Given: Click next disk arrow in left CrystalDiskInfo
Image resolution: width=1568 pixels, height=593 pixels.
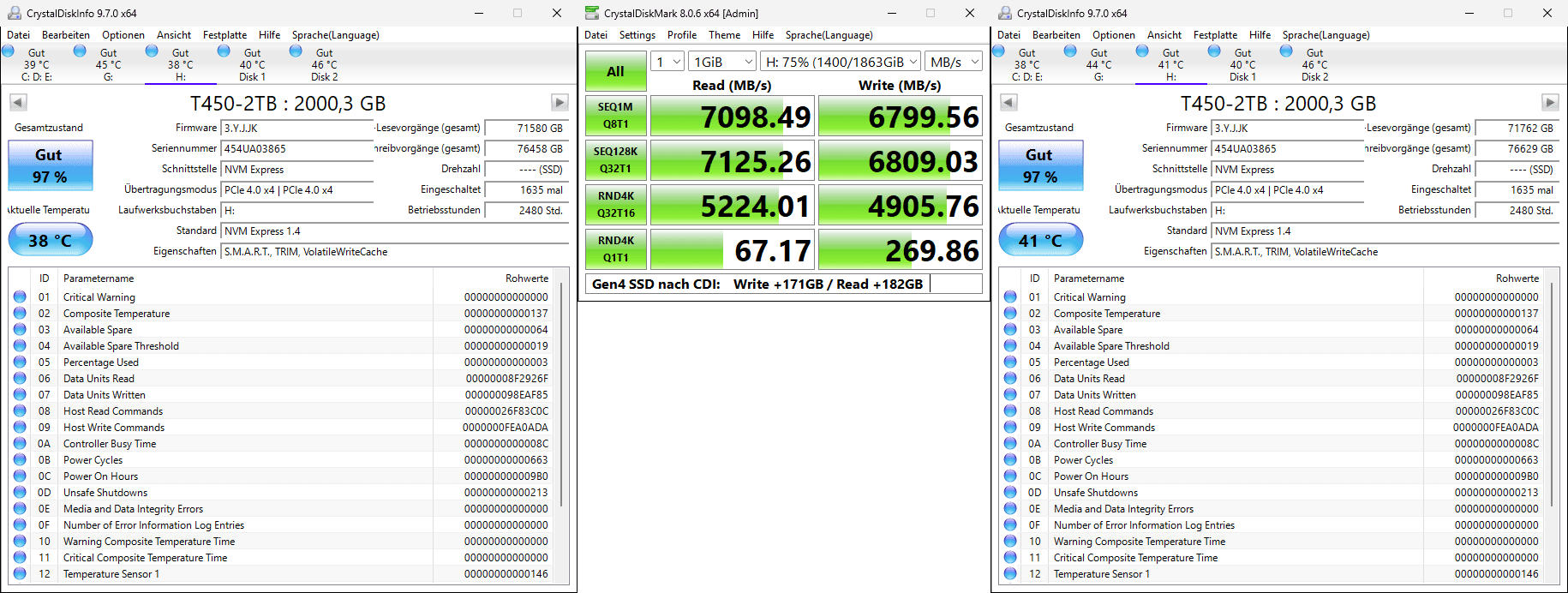Looking at the screenshot, I should (x=560, y=103).
